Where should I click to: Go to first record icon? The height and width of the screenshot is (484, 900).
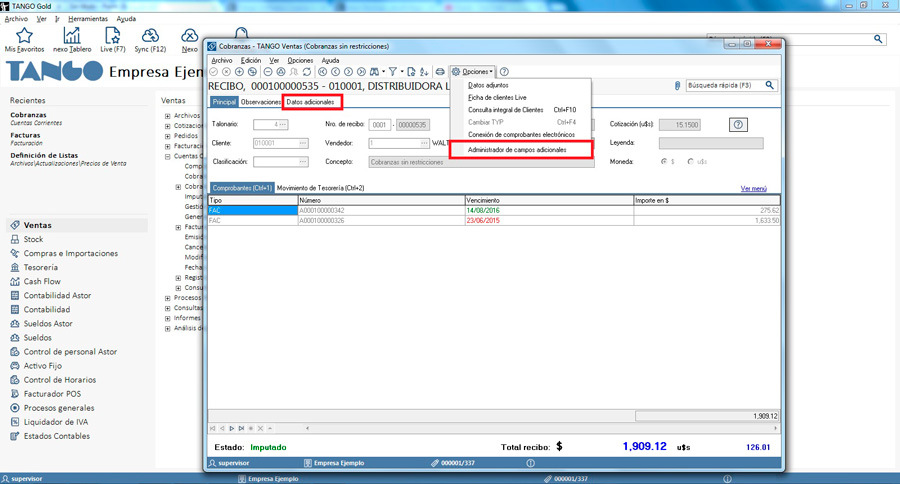click(x=323, y=72)
